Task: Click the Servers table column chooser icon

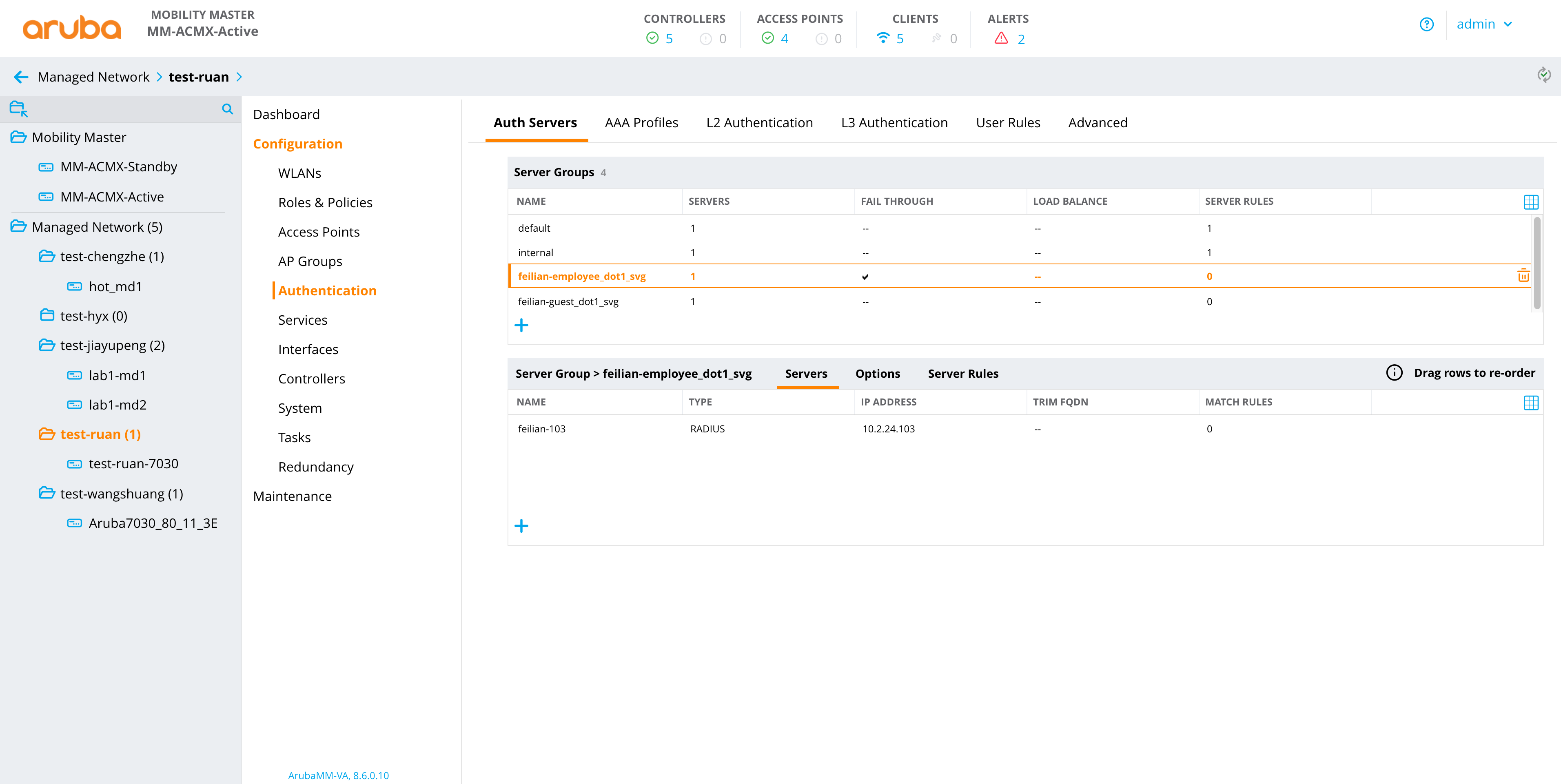Action: (x=1531, y=402)
